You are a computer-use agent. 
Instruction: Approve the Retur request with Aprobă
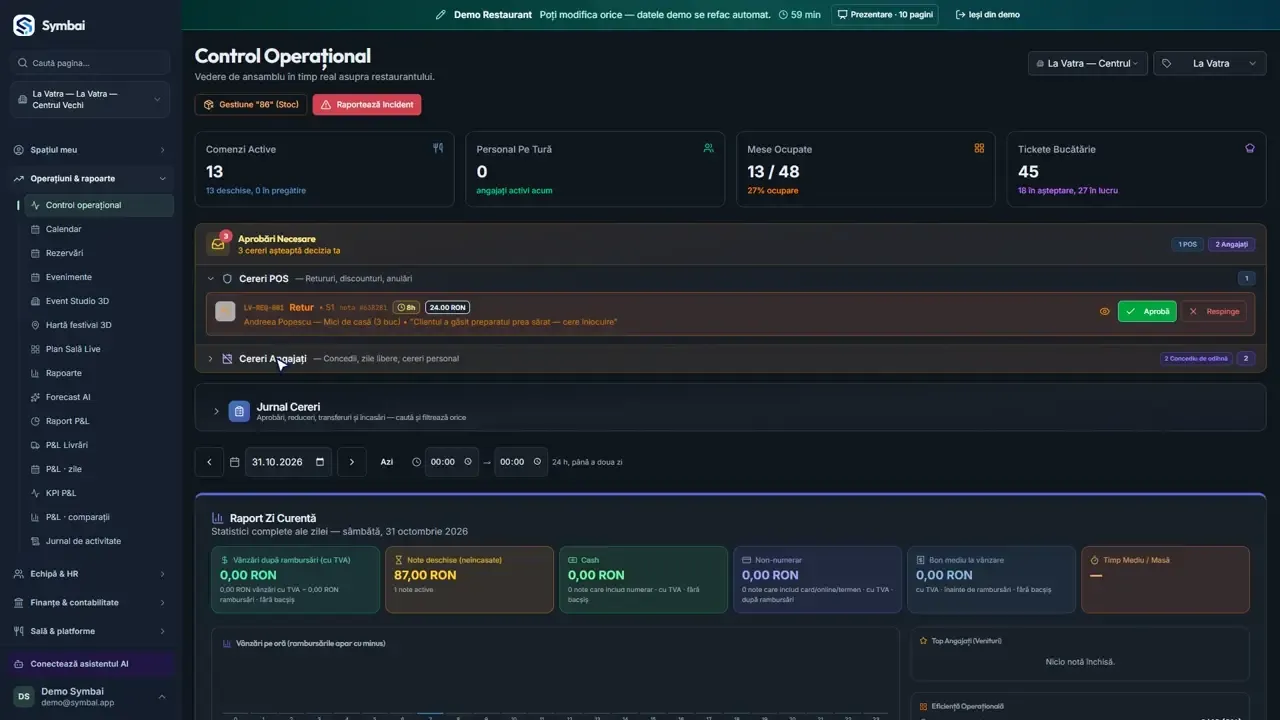(1147, 311)
